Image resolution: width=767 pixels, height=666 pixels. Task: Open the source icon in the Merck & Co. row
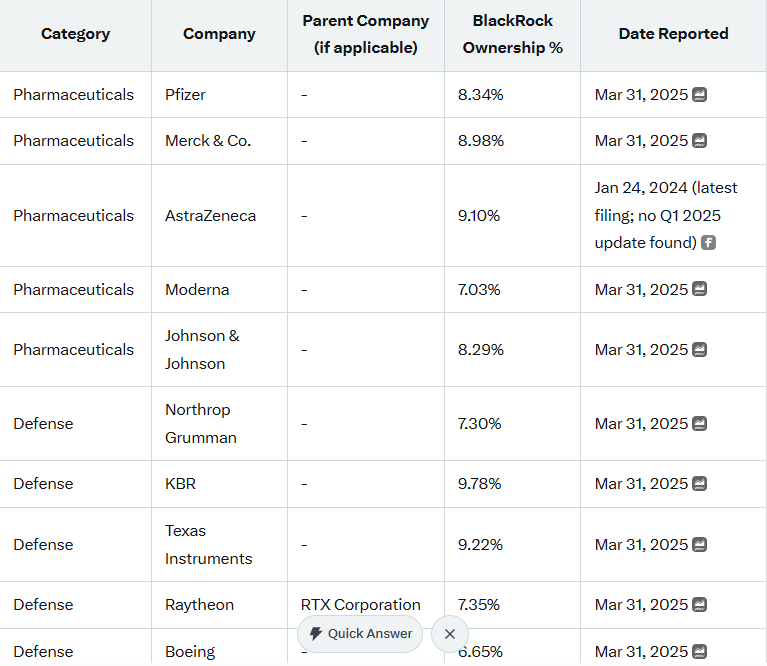(x=700, y=141)
